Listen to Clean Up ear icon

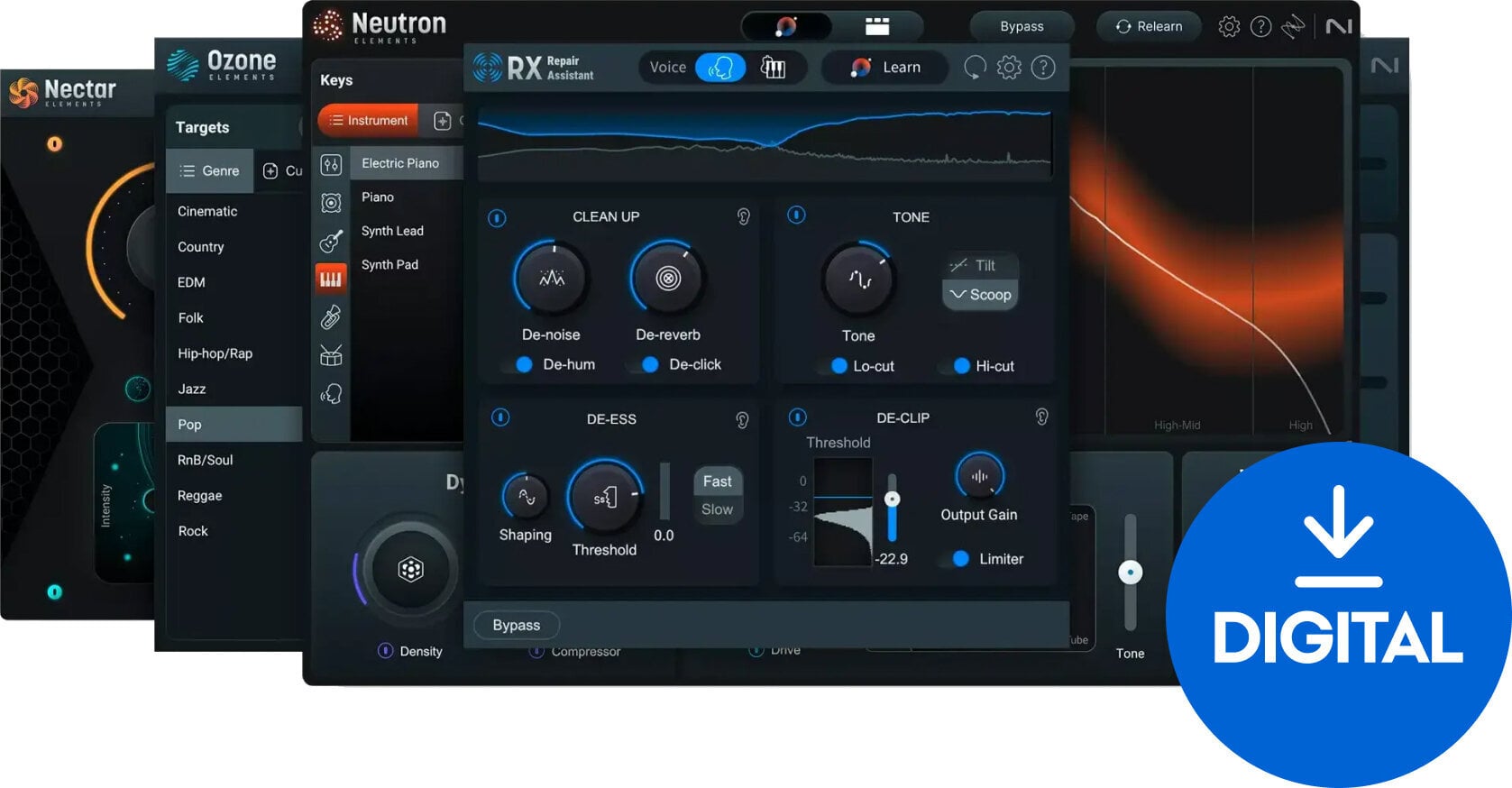743,216
